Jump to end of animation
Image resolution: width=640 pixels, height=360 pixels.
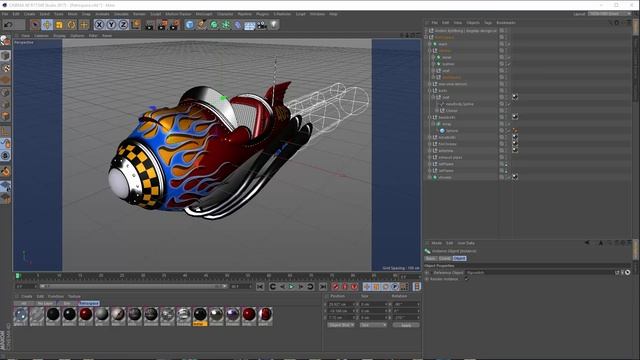click(322, 287)
